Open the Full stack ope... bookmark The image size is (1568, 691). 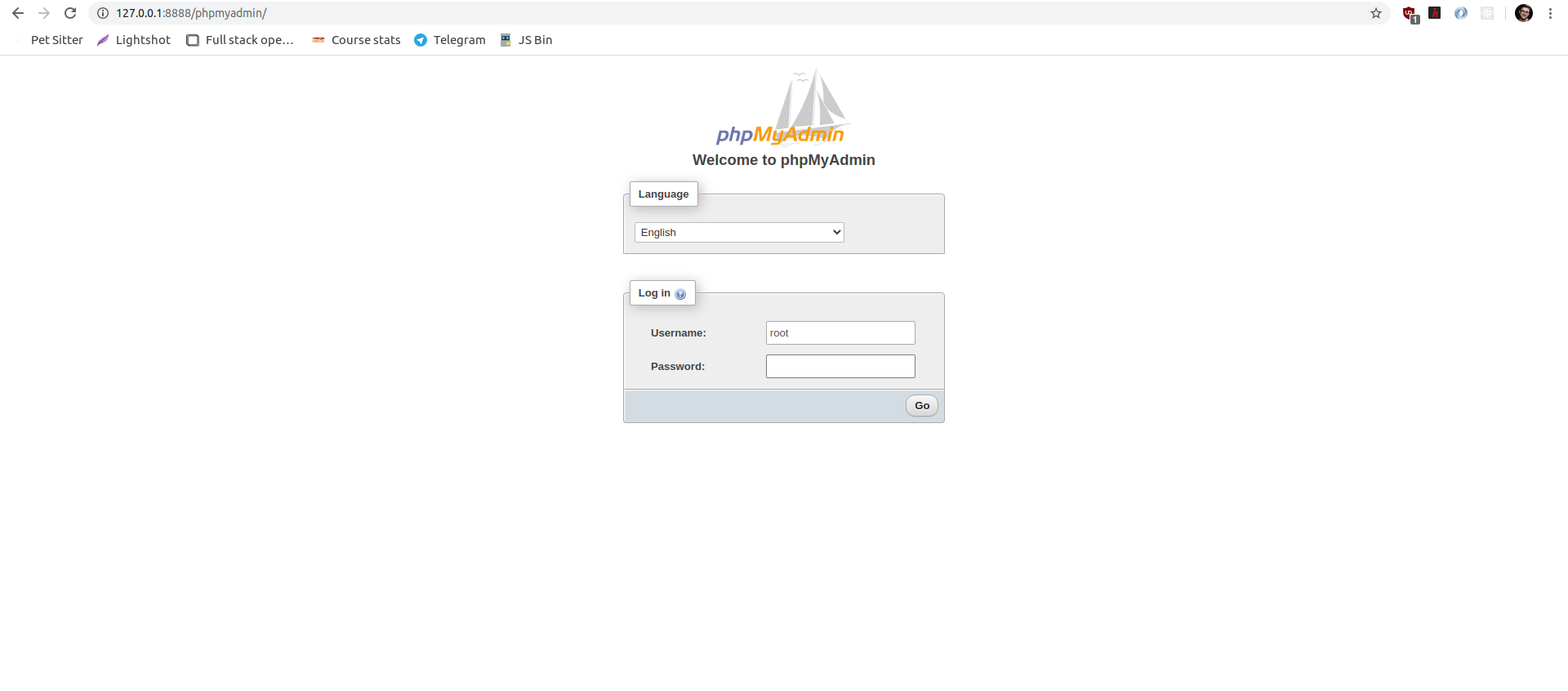pos(240,40)
